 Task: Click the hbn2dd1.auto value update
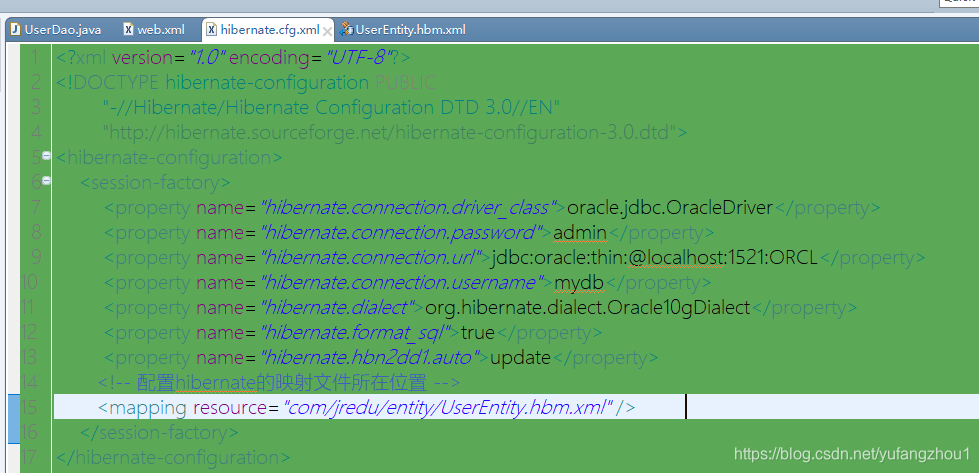521,358
